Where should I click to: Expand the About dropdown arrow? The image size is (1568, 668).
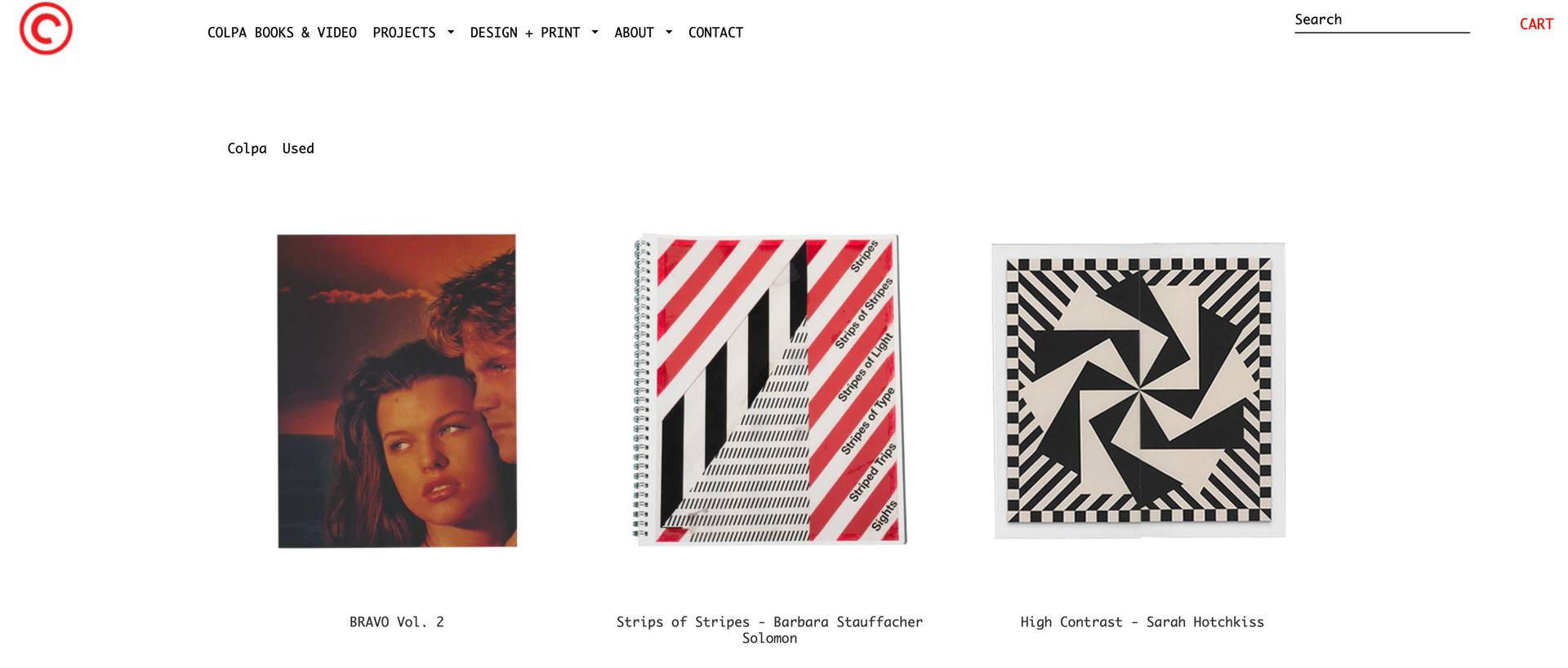pyautogui.click(x=669, y=33)
